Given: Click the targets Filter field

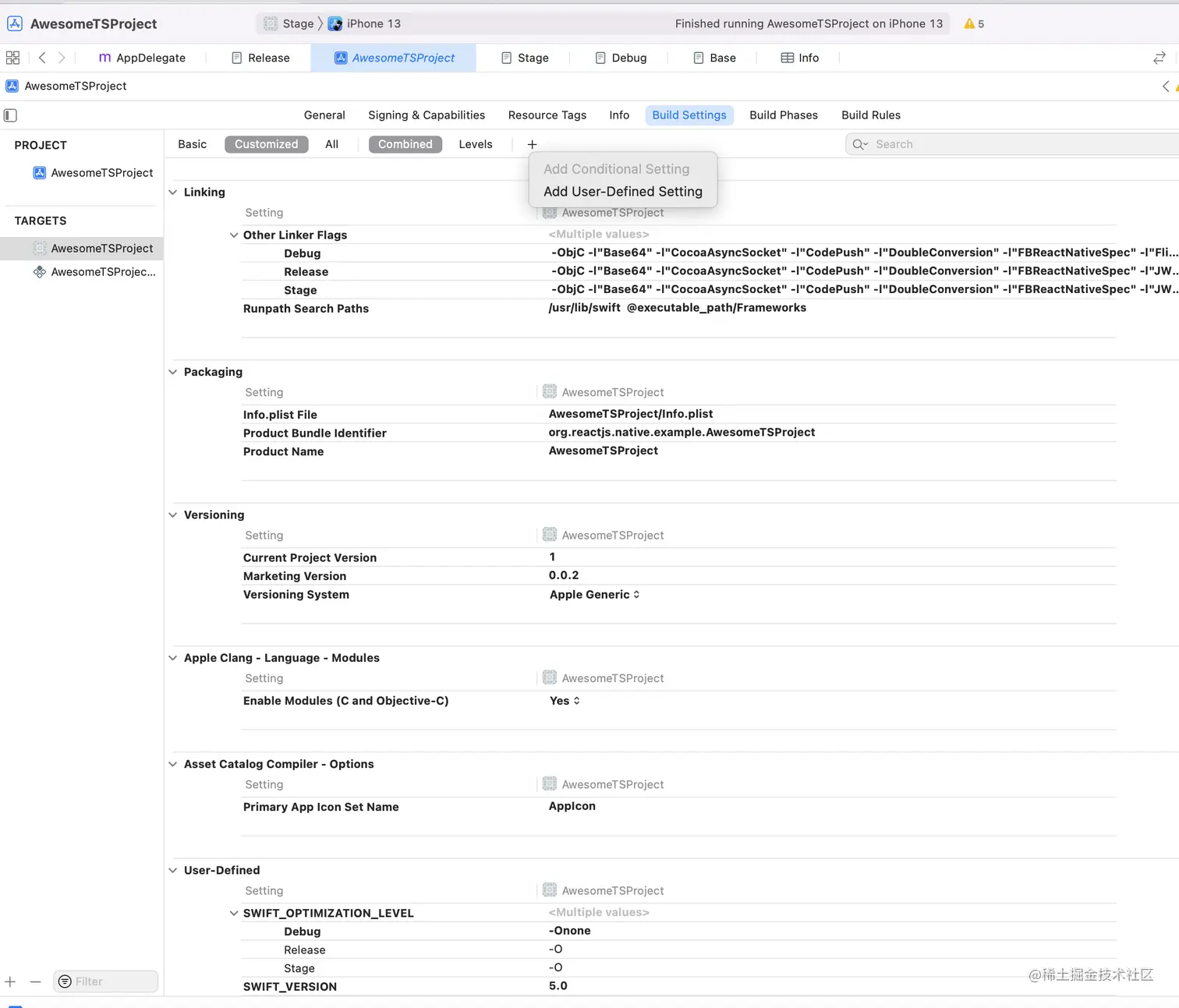Looking at the screenshot, I should pos(105,981).
